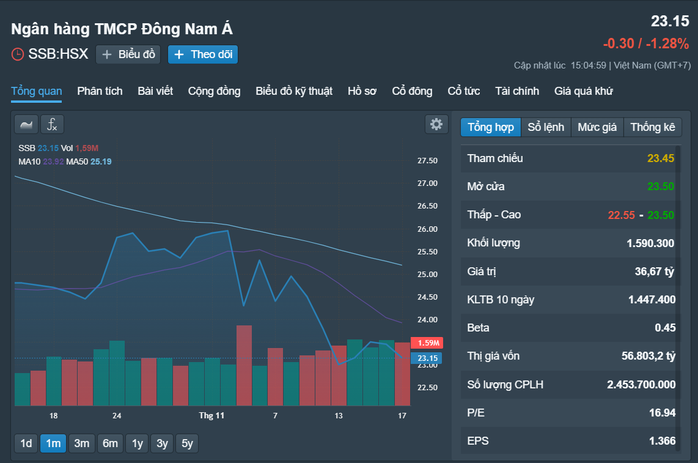Image resolution: width=698 pixels, height=463 pixels.
Task: Open the chart type icon
Action: [x=26, y=125]
